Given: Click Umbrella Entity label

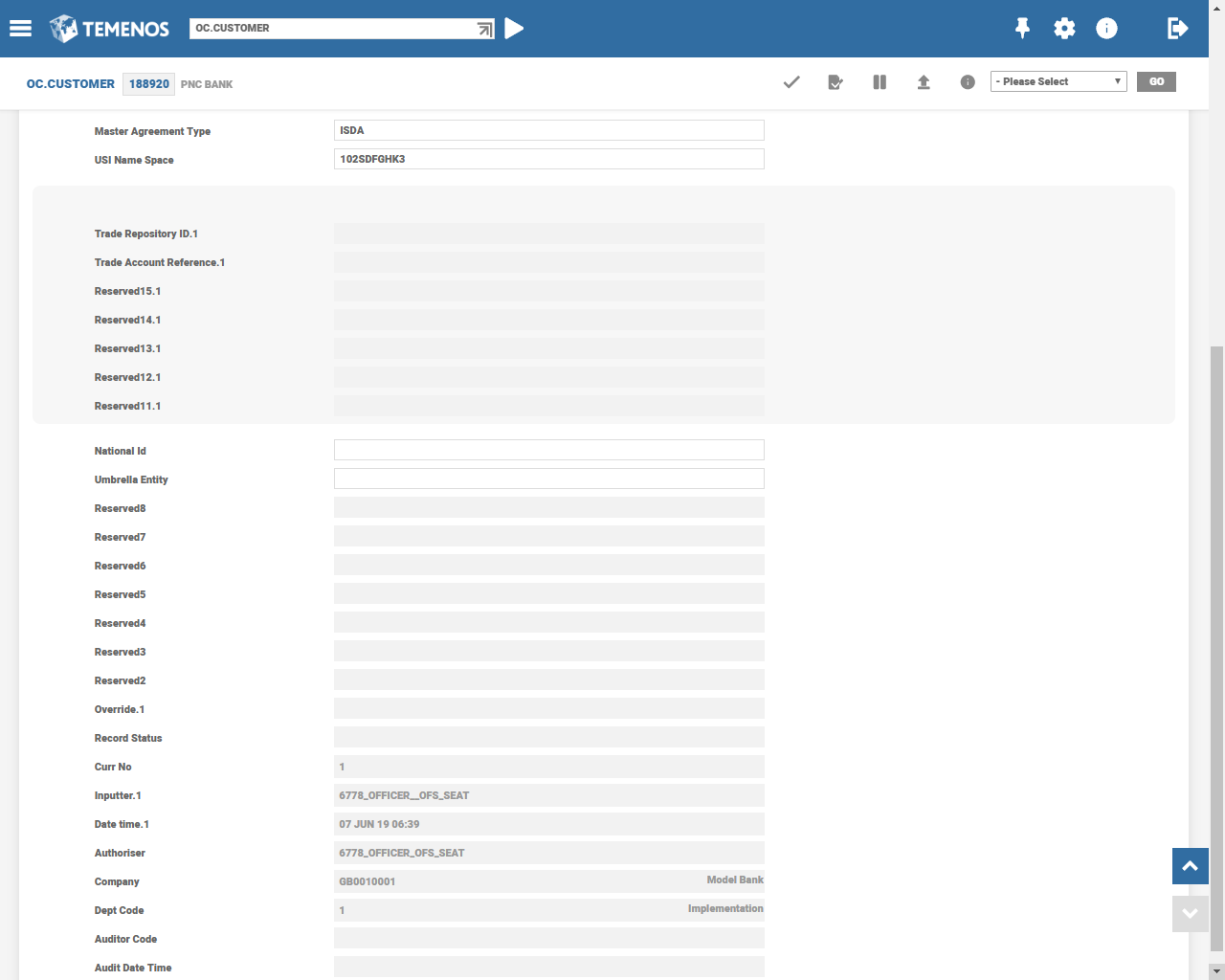Looking at the screenshot, I should point(131,479).
